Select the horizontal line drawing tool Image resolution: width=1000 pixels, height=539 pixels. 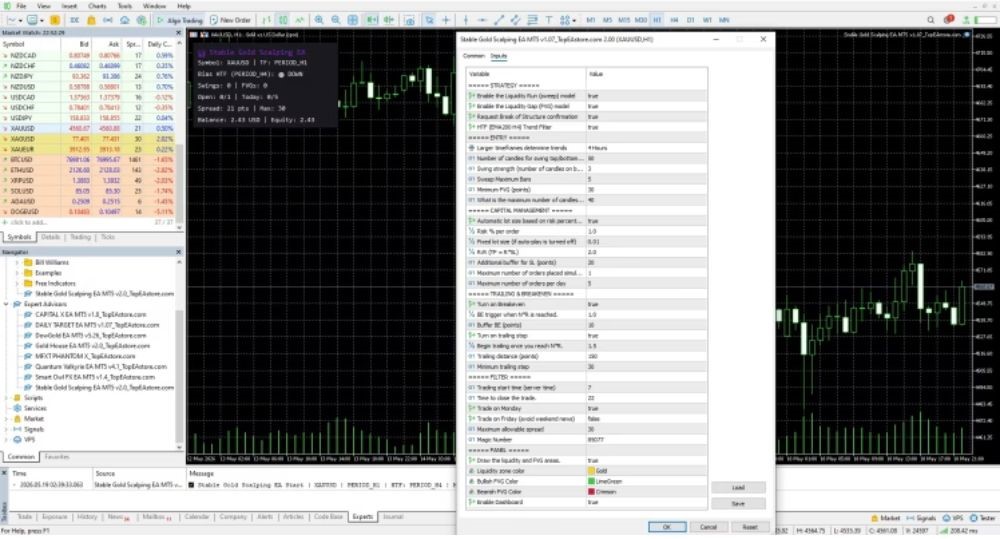(x=482, y=20)
